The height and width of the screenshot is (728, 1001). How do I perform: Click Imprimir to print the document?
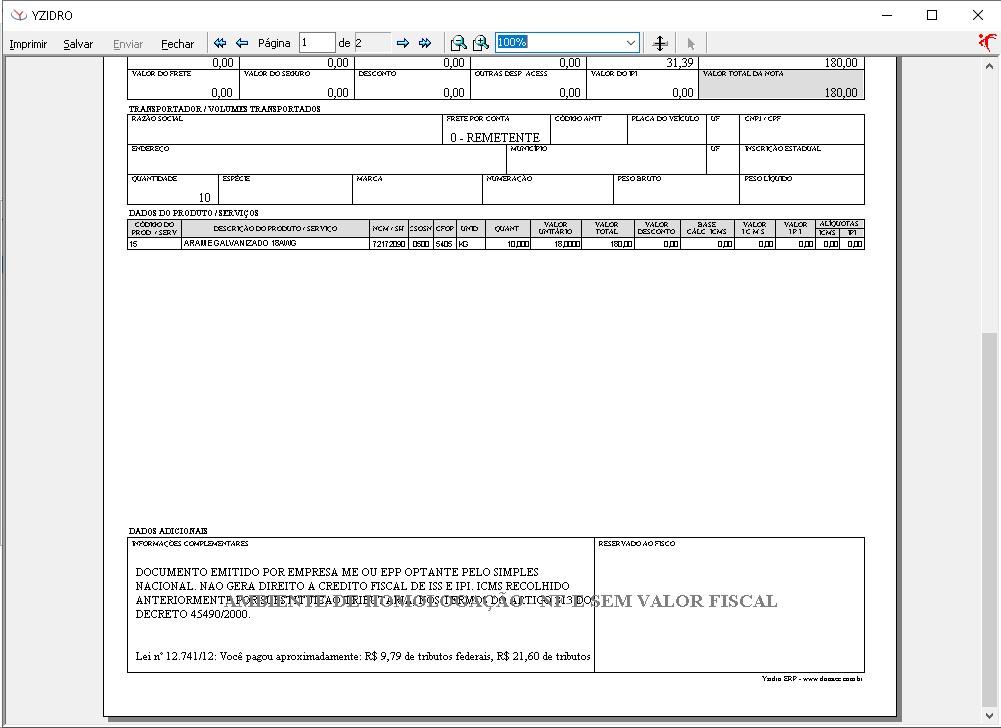pos(28,43)
